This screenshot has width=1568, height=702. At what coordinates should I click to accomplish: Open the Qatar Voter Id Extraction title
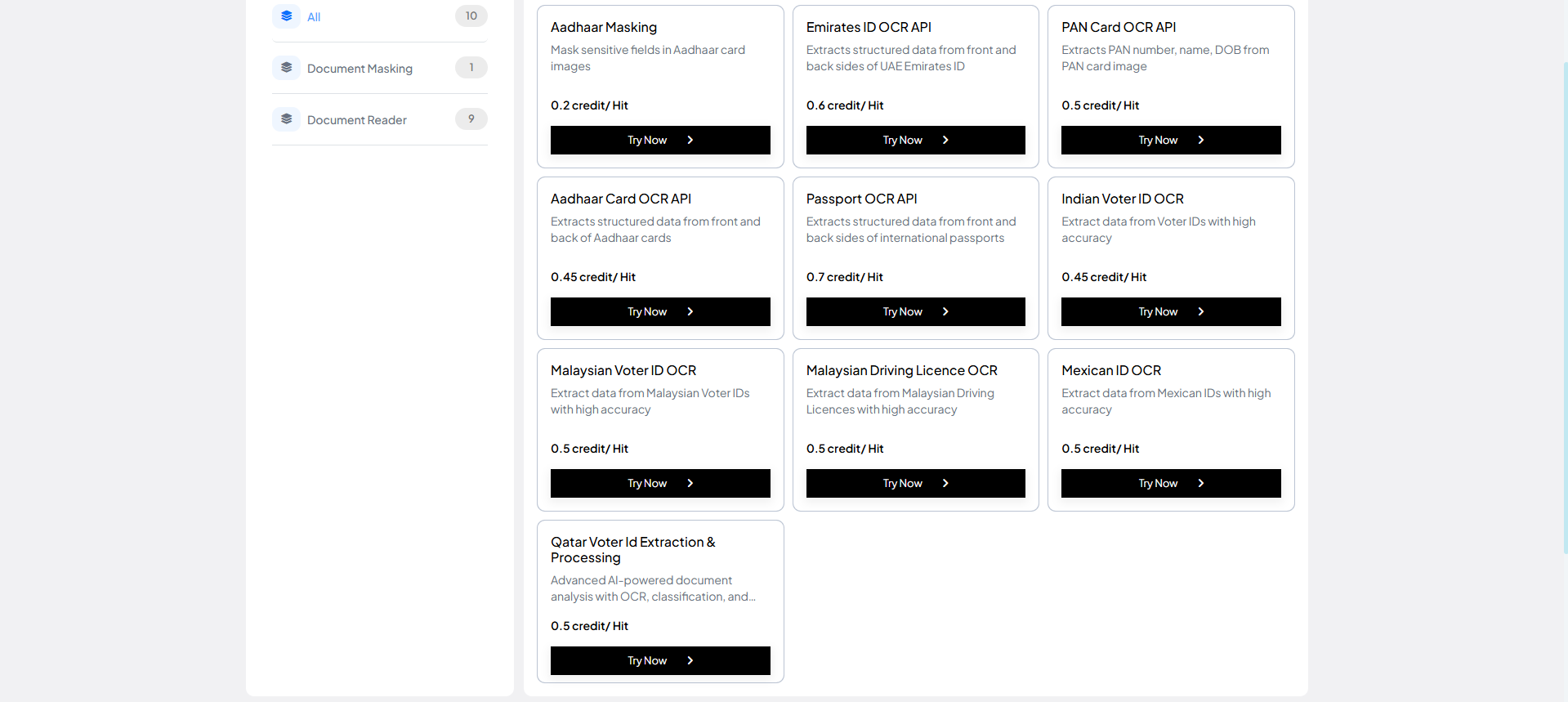[x=632, y=550]
